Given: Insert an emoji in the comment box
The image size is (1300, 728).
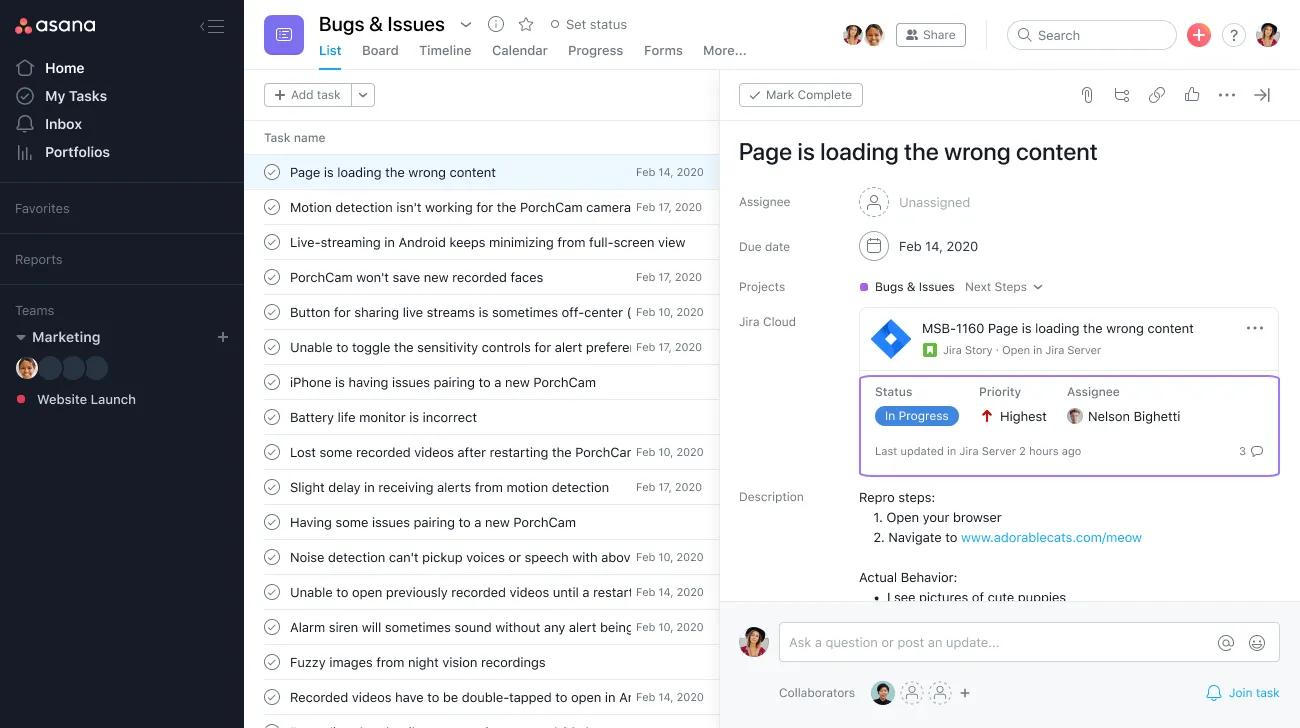Looking at the screenshot, I should (1257, 642).
